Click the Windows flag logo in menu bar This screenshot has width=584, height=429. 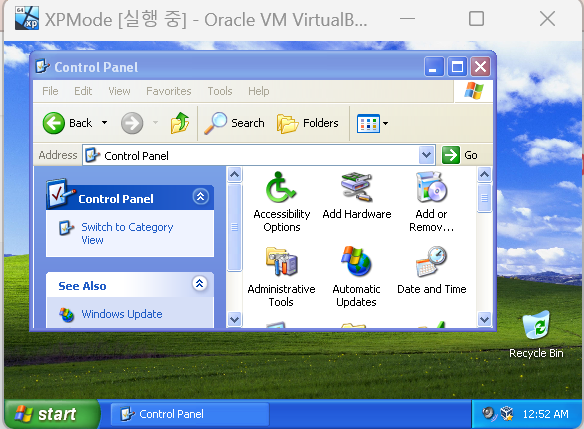(x=474, y=90)
